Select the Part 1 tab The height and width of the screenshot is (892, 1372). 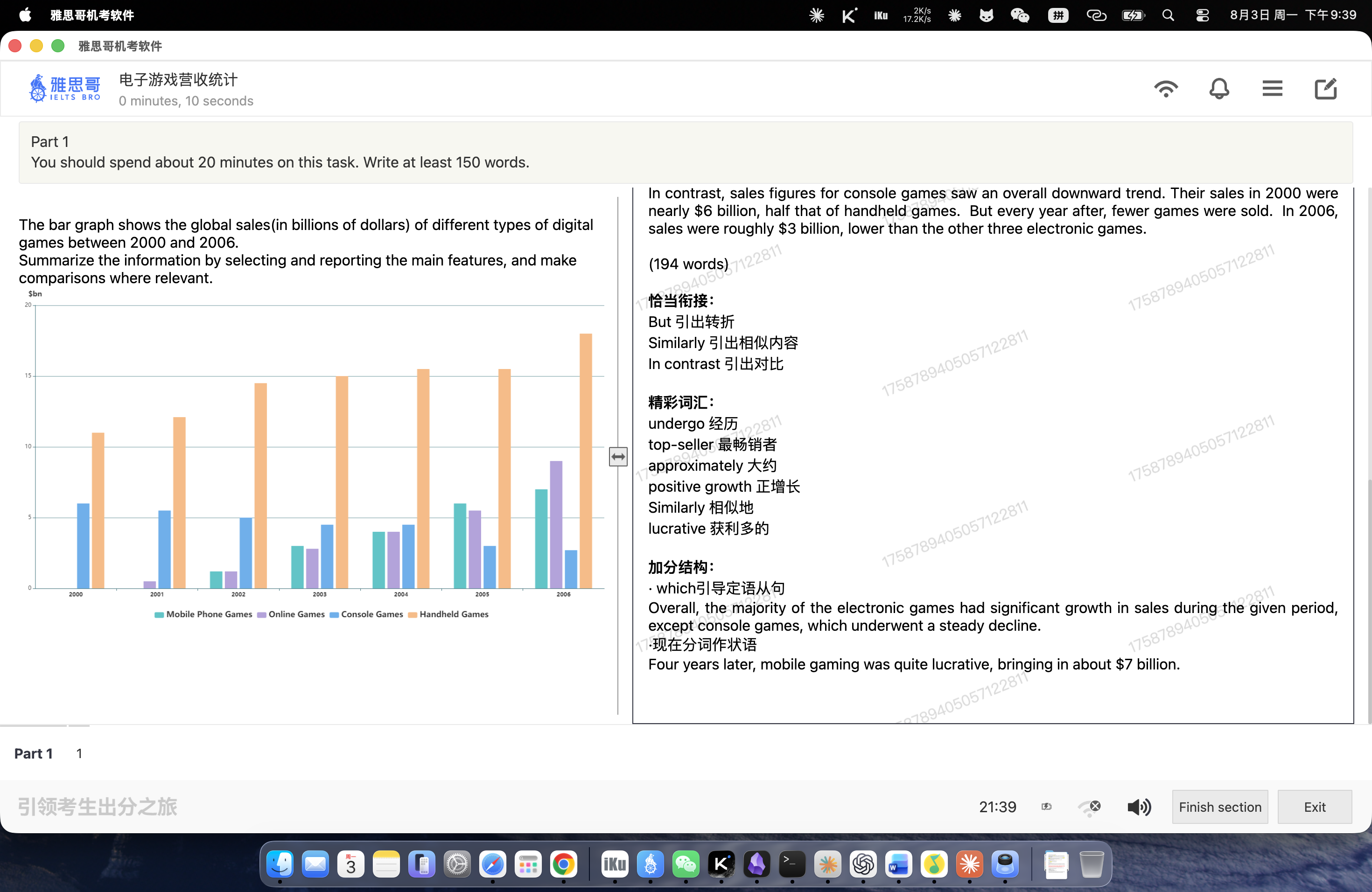(33, 753)
